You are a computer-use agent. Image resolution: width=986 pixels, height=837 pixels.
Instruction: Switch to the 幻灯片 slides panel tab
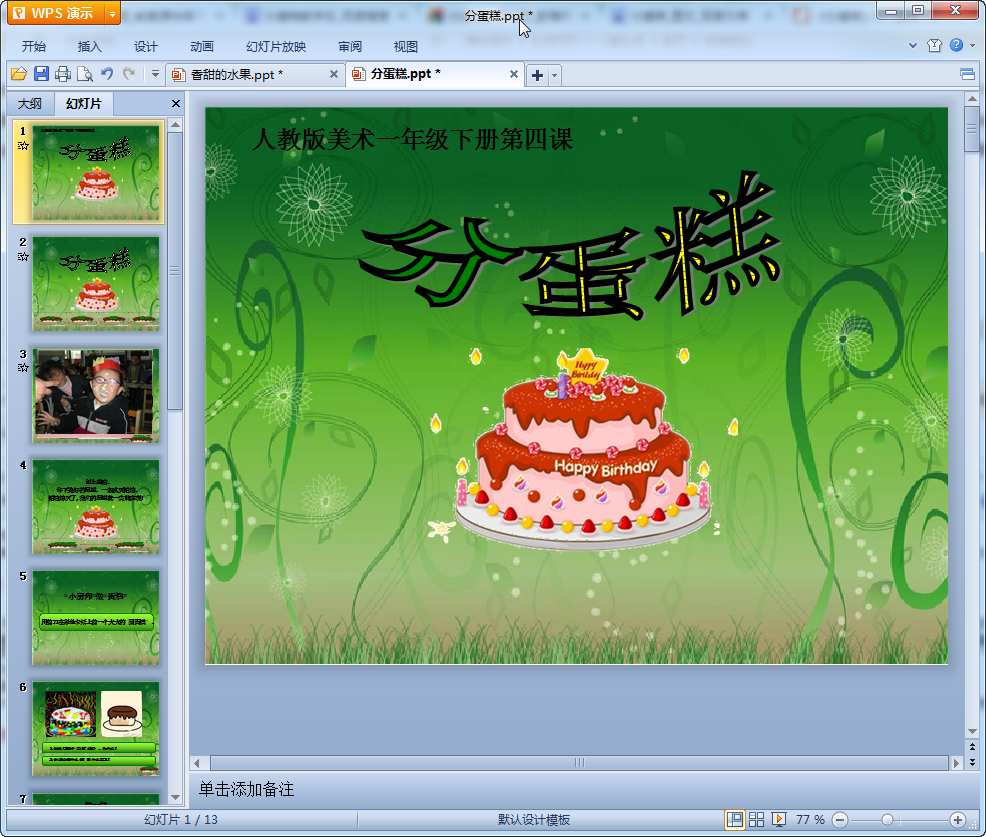[x=84, y=104]
